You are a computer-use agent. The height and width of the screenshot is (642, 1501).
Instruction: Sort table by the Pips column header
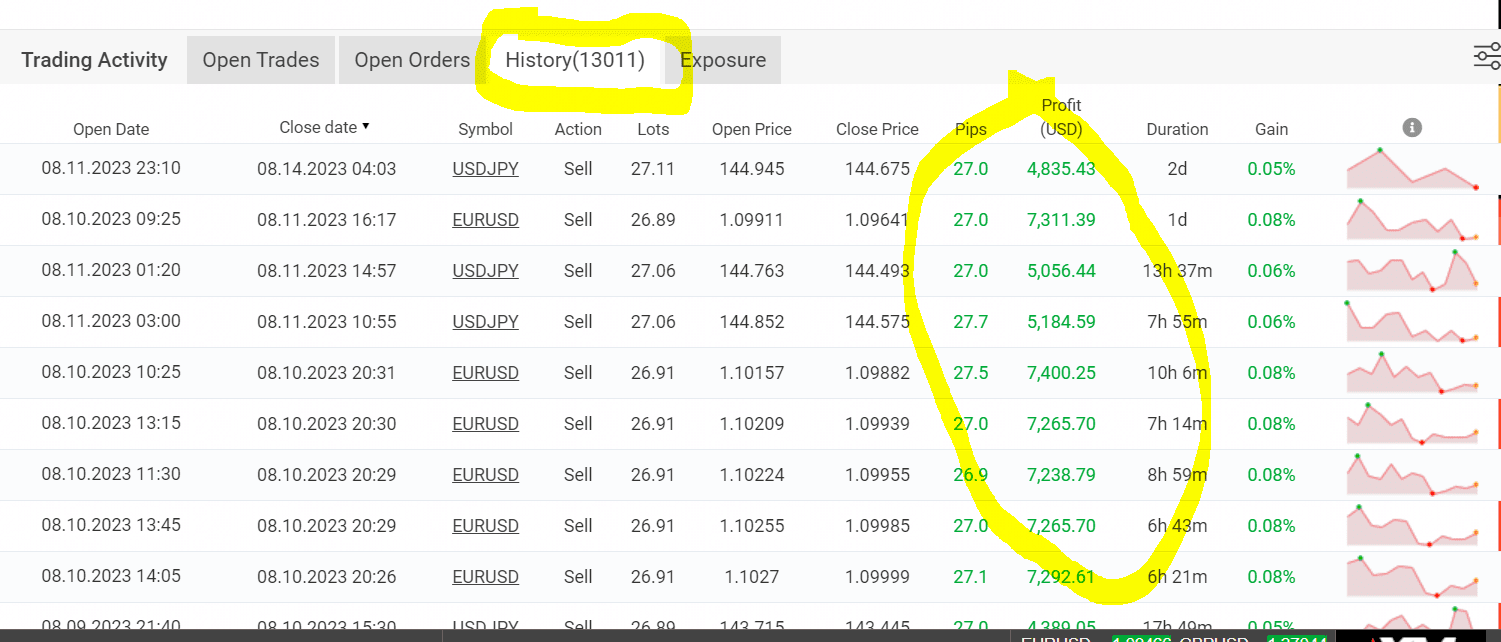970,129
